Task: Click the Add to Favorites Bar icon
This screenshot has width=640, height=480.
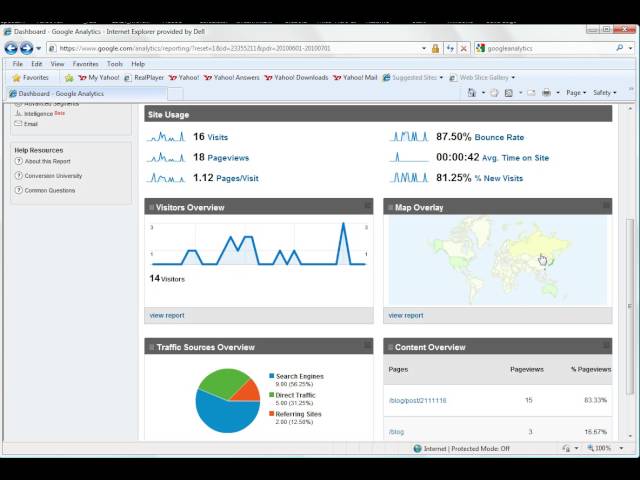Action: [69, 78]
